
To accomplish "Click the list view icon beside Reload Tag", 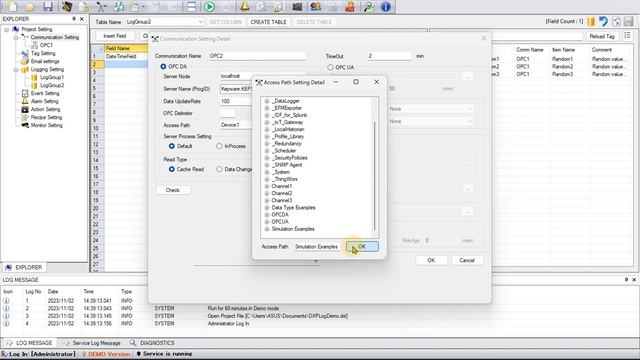I will tap(627, 36).
